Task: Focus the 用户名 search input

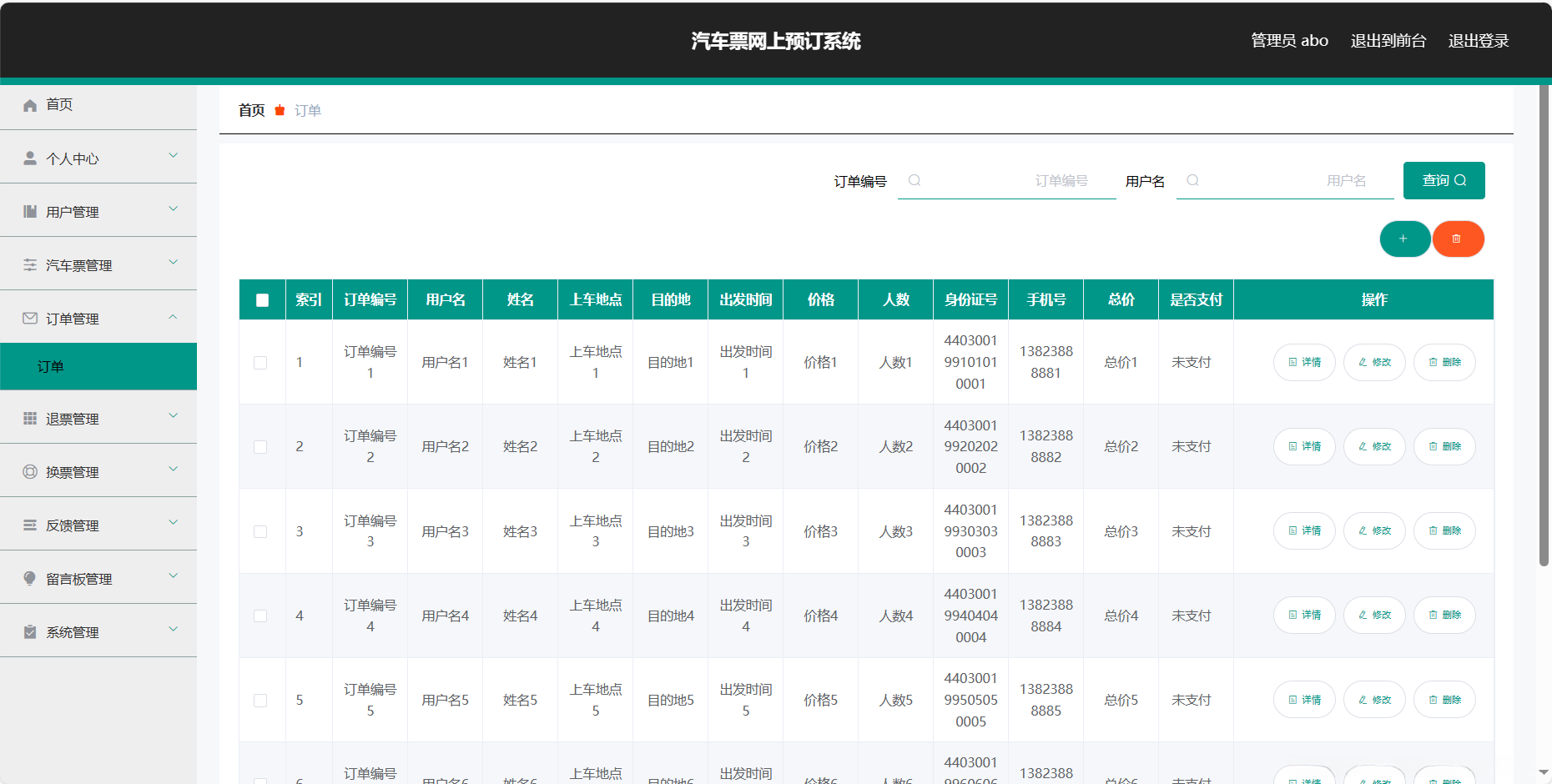Action: pyautogui.click(x=1286, y=180)
